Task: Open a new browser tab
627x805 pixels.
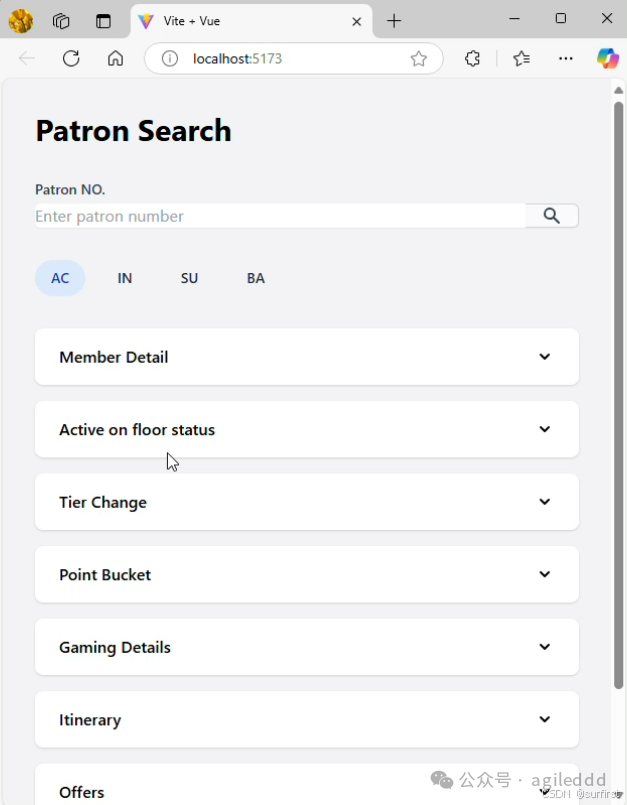Action: [394, 21]
